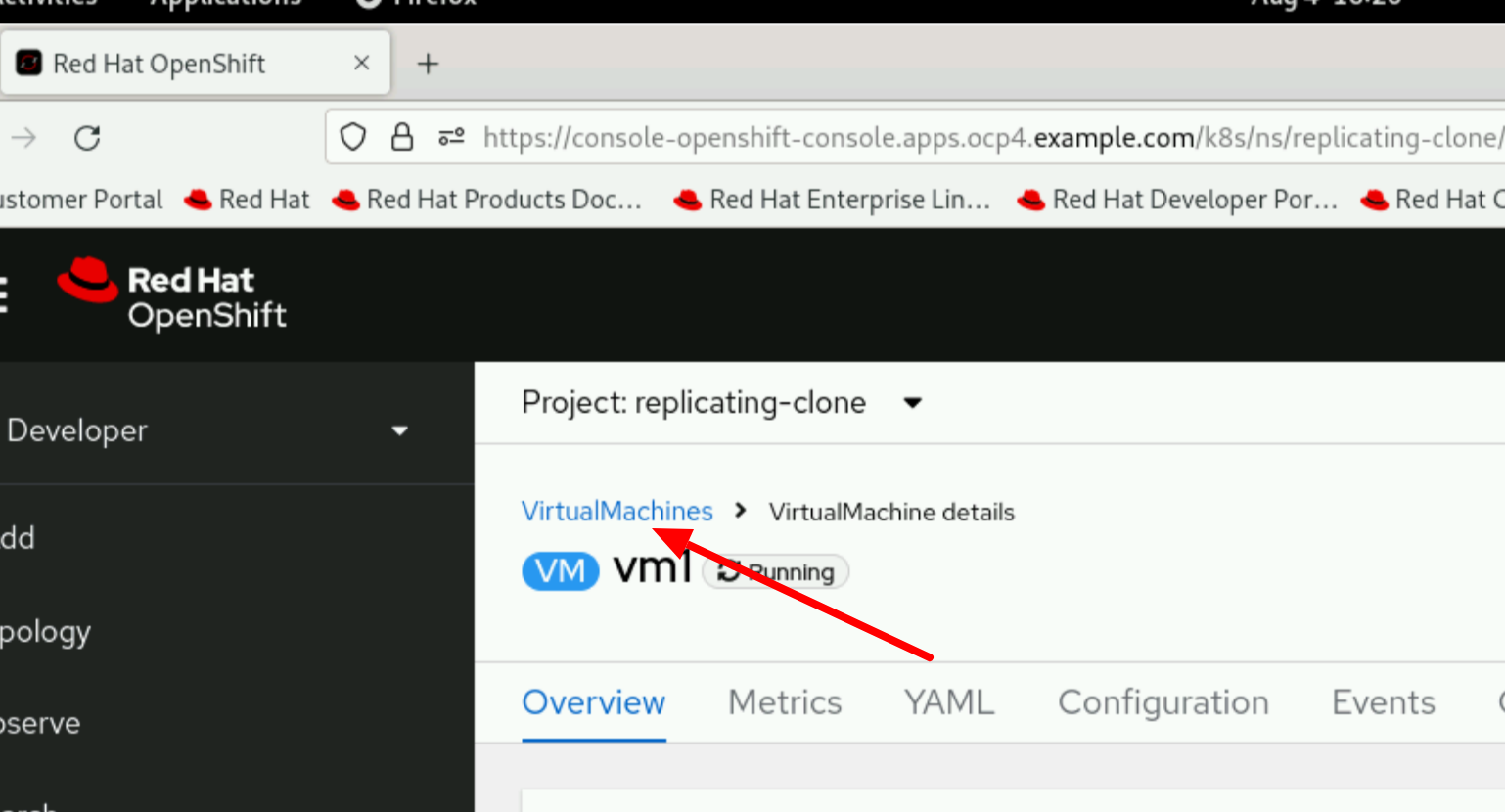The width and height of the screenshot is (1505, 812).
Task: Click the padlock site security icon
Action: pos(401,138)
